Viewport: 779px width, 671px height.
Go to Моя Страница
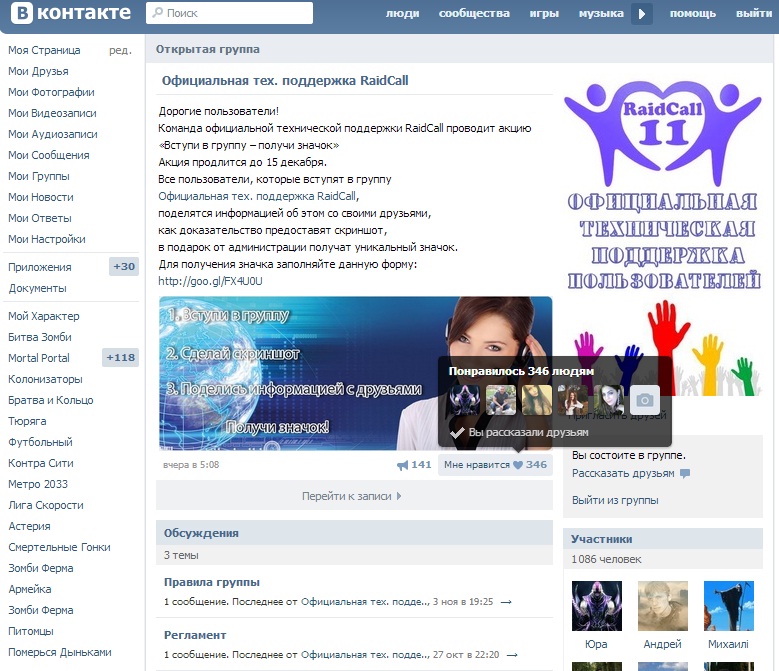pyautogui.click(x=44, y=50)
